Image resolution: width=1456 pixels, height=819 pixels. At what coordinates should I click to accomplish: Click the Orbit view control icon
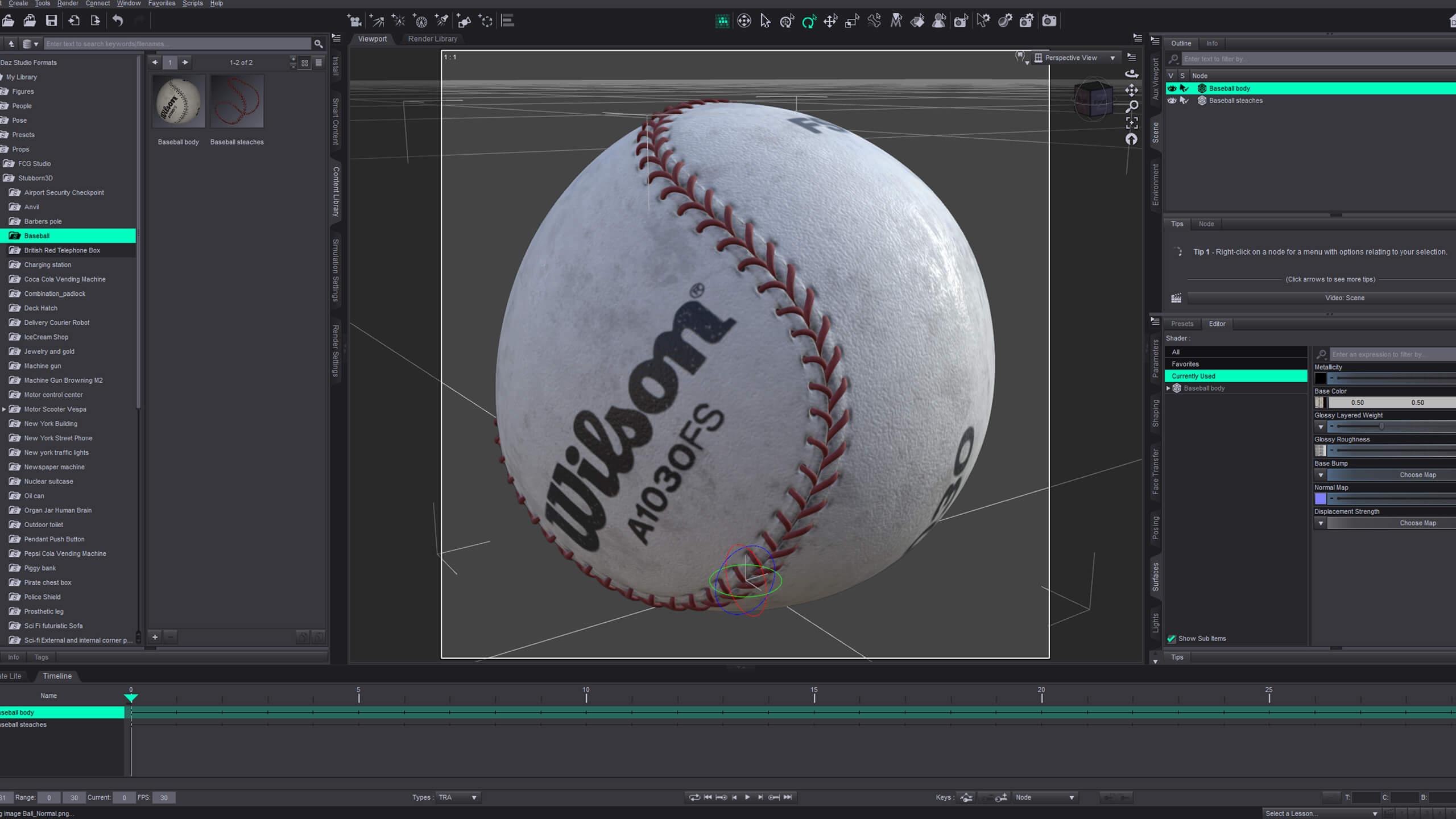(1132, 73)
